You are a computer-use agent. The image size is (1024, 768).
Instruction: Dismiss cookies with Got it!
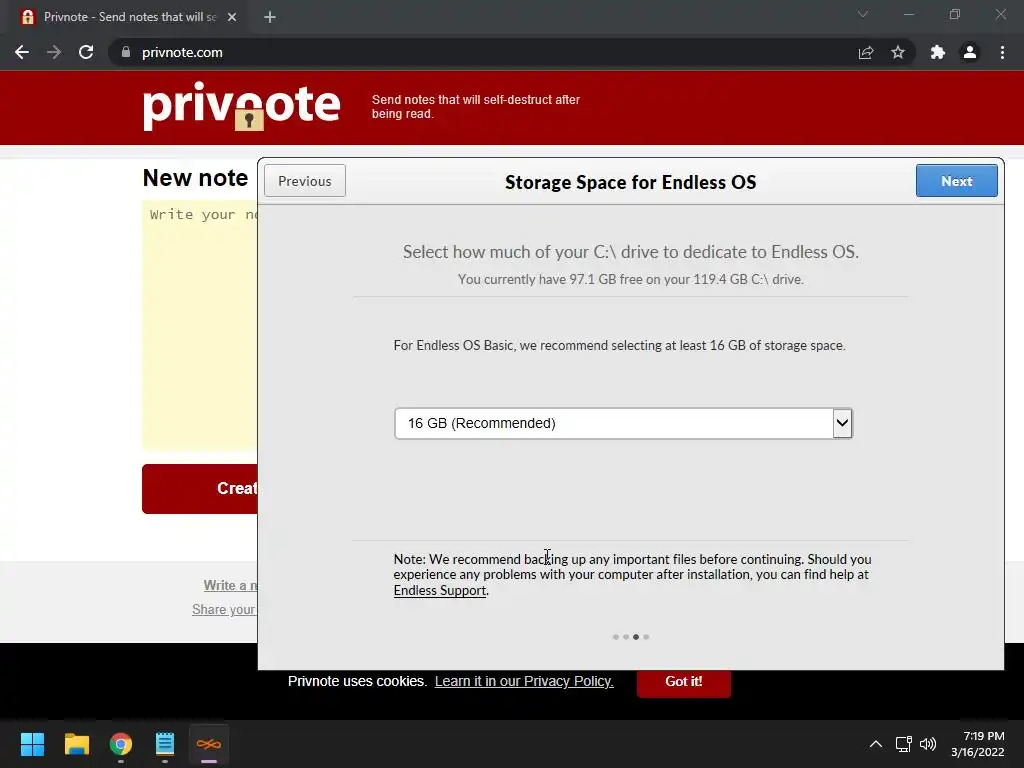point(684,681)
